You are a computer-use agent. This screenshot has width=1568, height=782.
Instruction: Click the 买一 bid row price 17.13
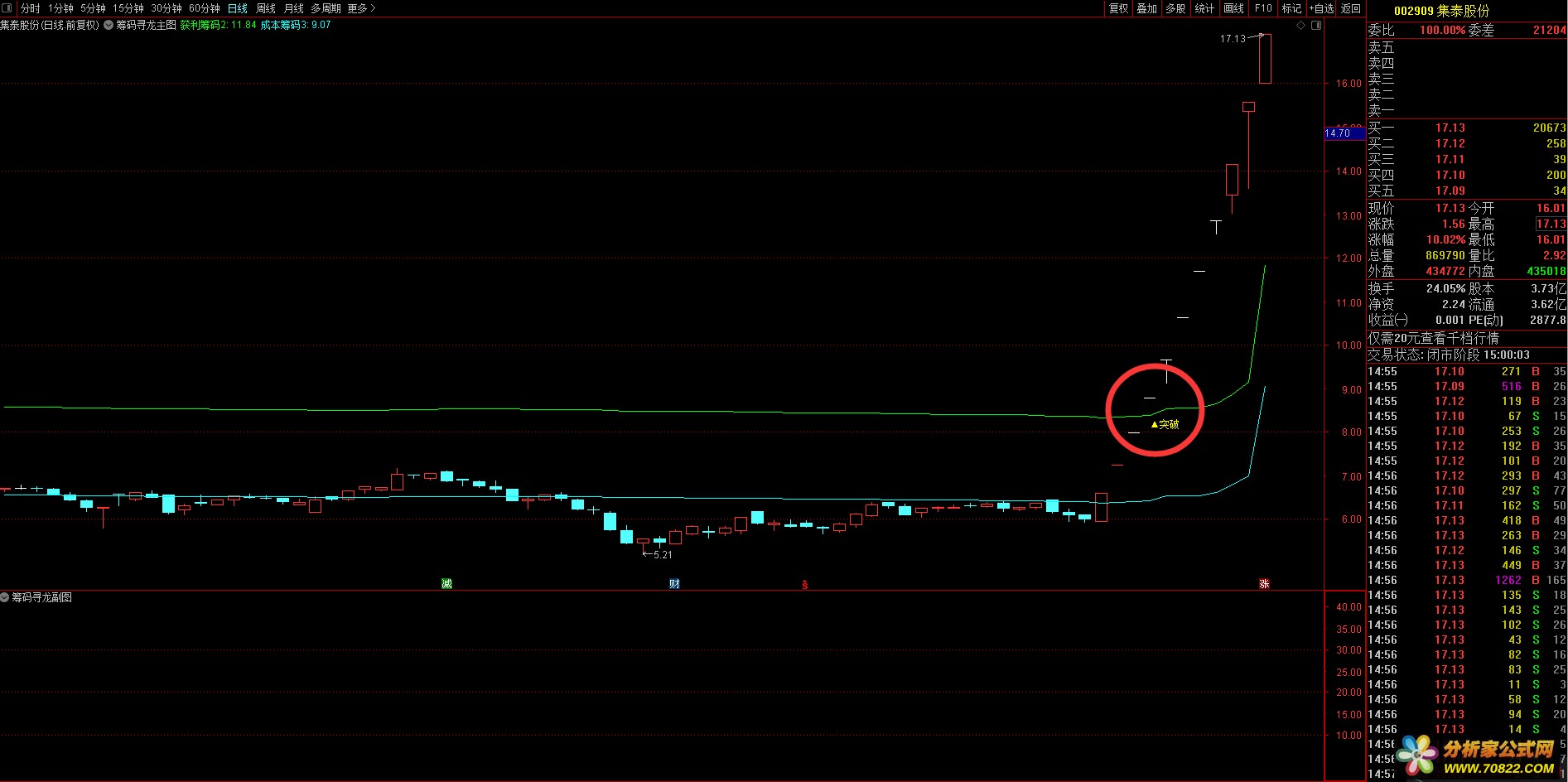click(1450, 128)
